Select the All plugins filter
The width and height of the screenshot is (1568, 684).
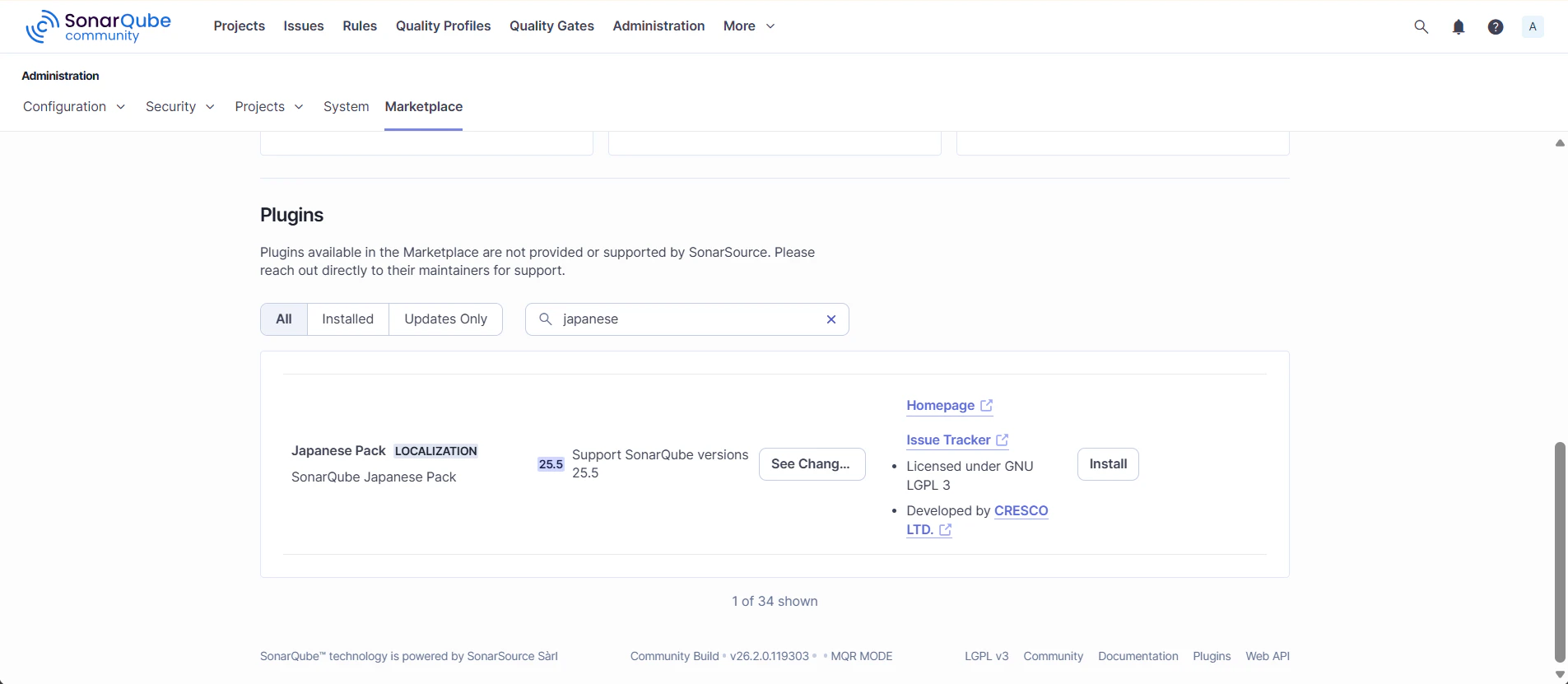point(284,319)
